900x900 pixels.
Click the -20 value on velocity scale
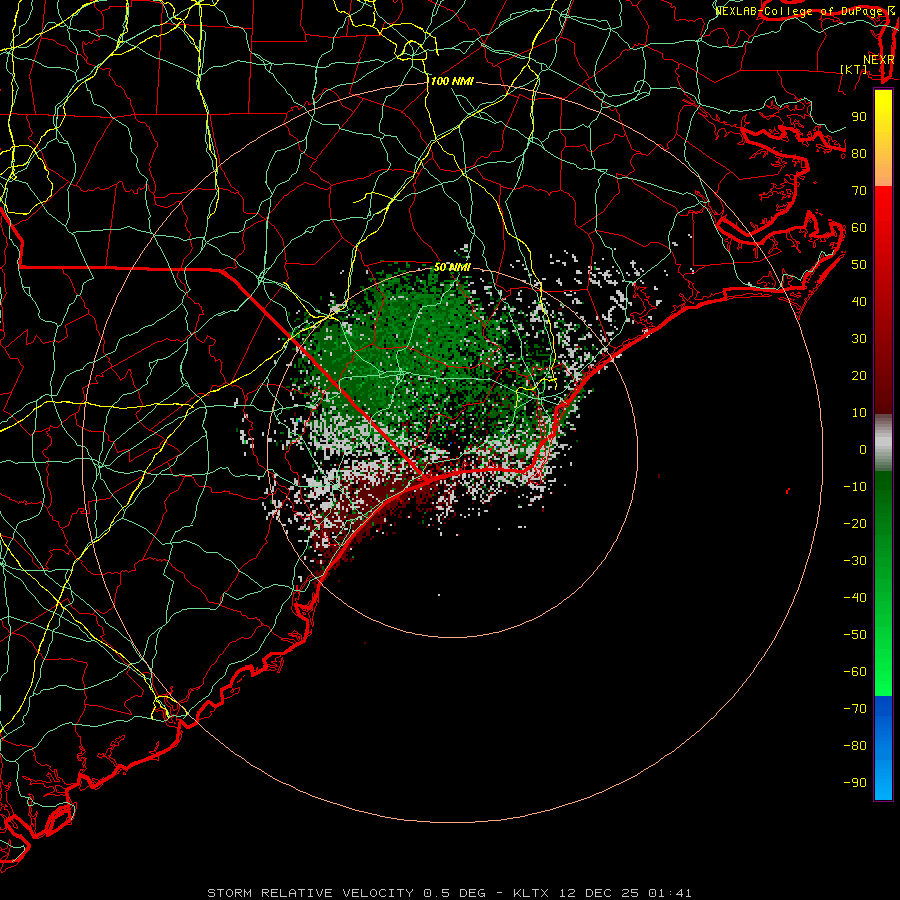pos(855,523)
